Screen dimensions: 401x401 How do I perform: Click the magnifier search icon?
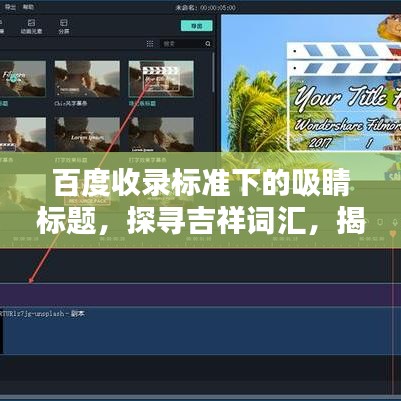pyautogui.click(x=208, y=44)
